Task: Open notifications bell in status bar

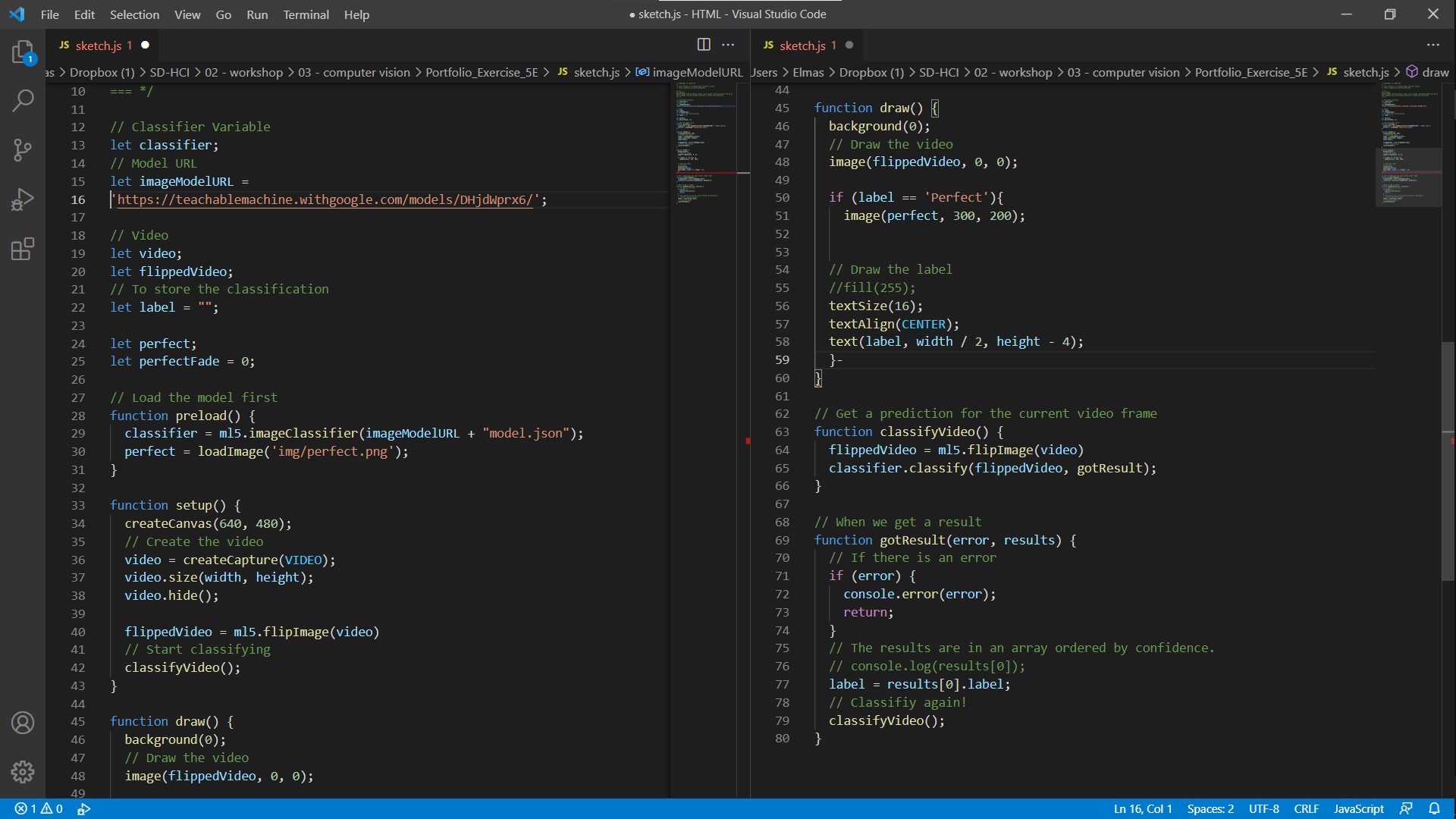Action: coord(1434,809)
